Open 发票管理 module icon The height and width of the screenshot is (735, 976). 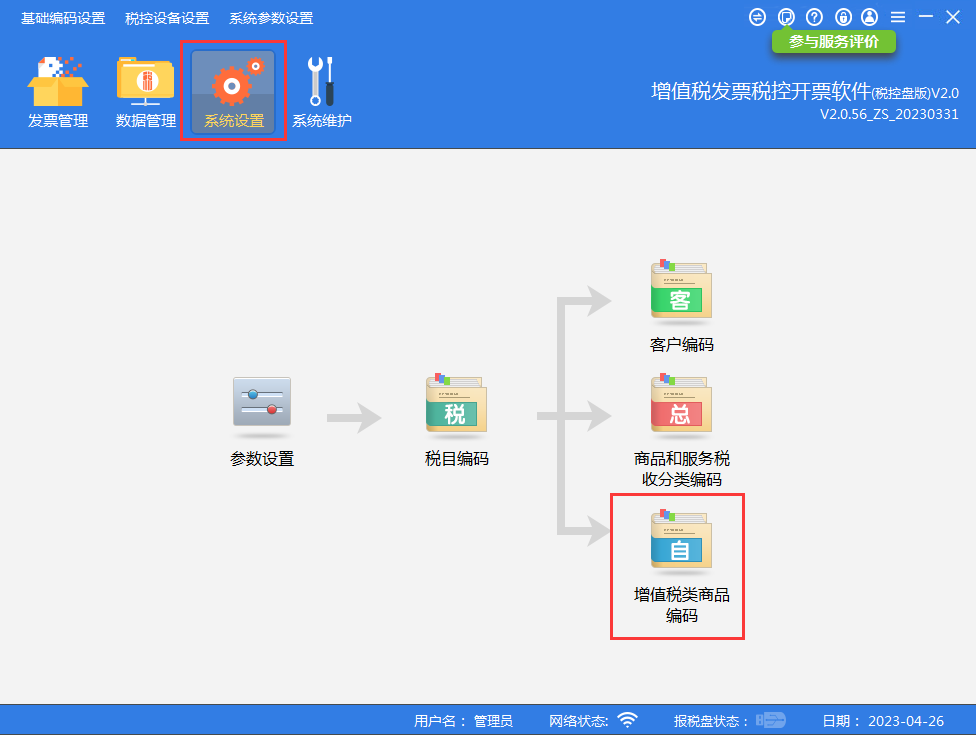coord(58,82)
